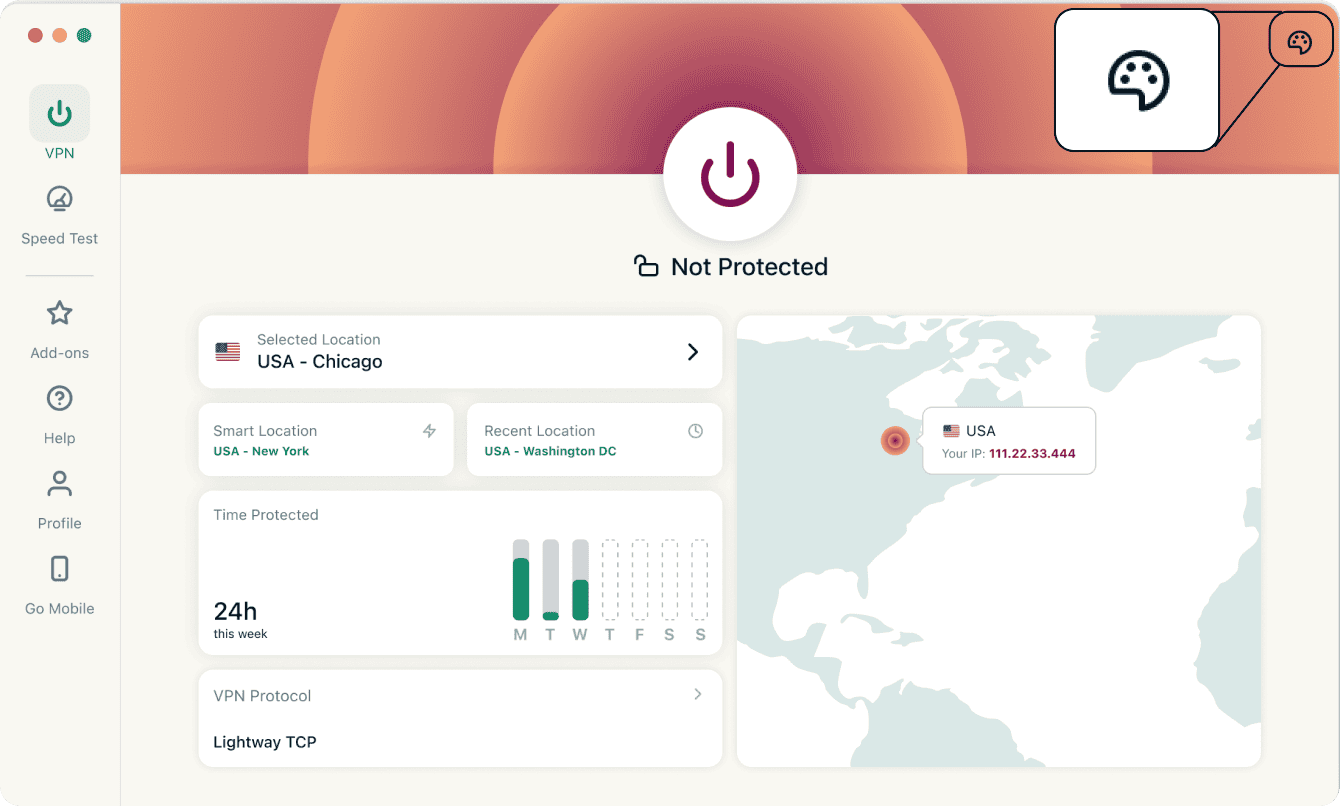
Task: Connect to Recent Location USA - Washington DC
Action: click(x=595, y=440)
